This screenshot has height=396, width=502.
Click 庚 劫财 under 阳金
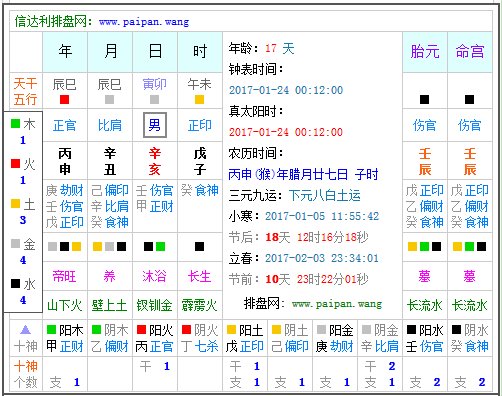(x=335, y=346)
